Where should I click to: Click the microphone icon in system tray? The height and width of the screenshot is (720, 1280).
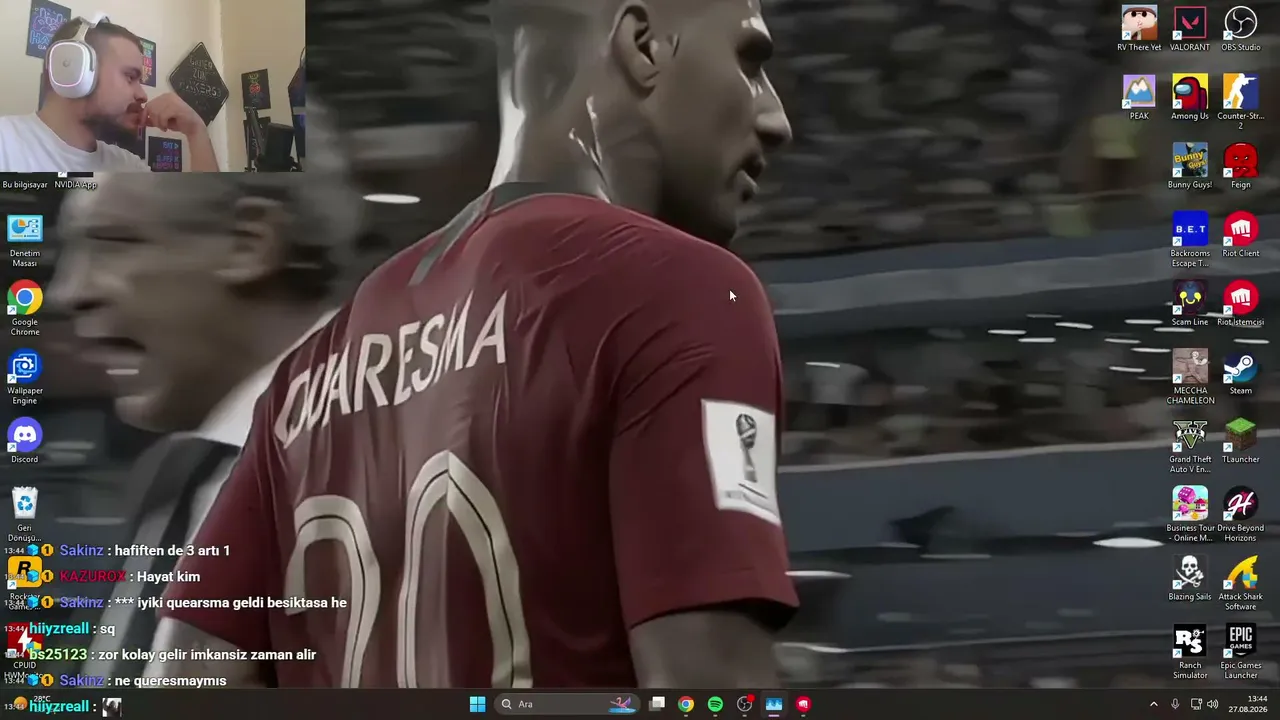1175,704
